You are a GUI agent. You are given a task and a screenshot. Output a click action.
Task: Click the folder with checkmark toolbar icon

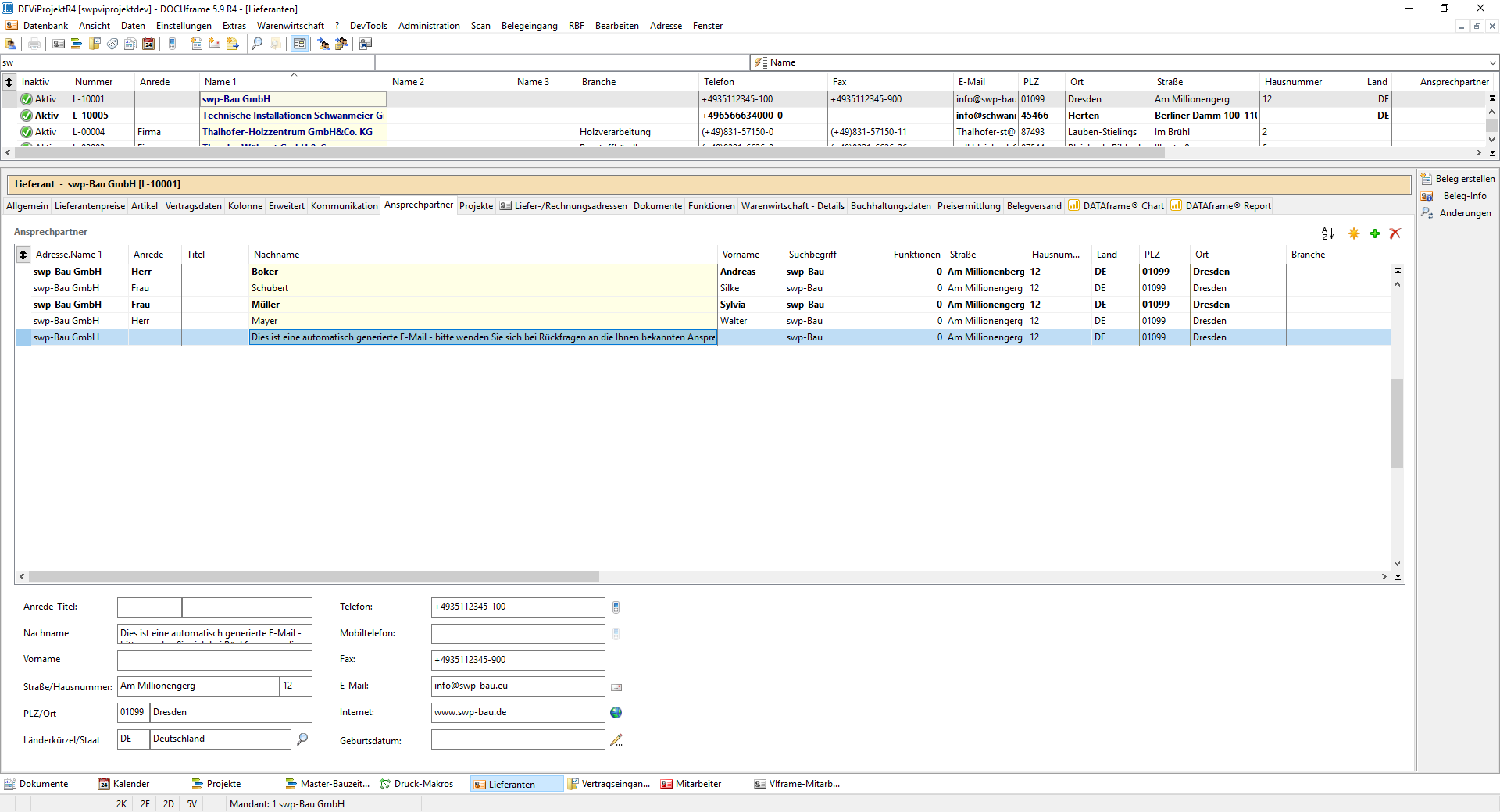[95, 44]
